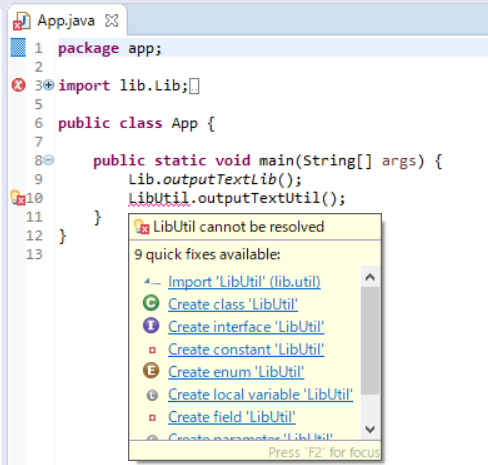
Task: Click the constant square icon
Action: (152, 350)
